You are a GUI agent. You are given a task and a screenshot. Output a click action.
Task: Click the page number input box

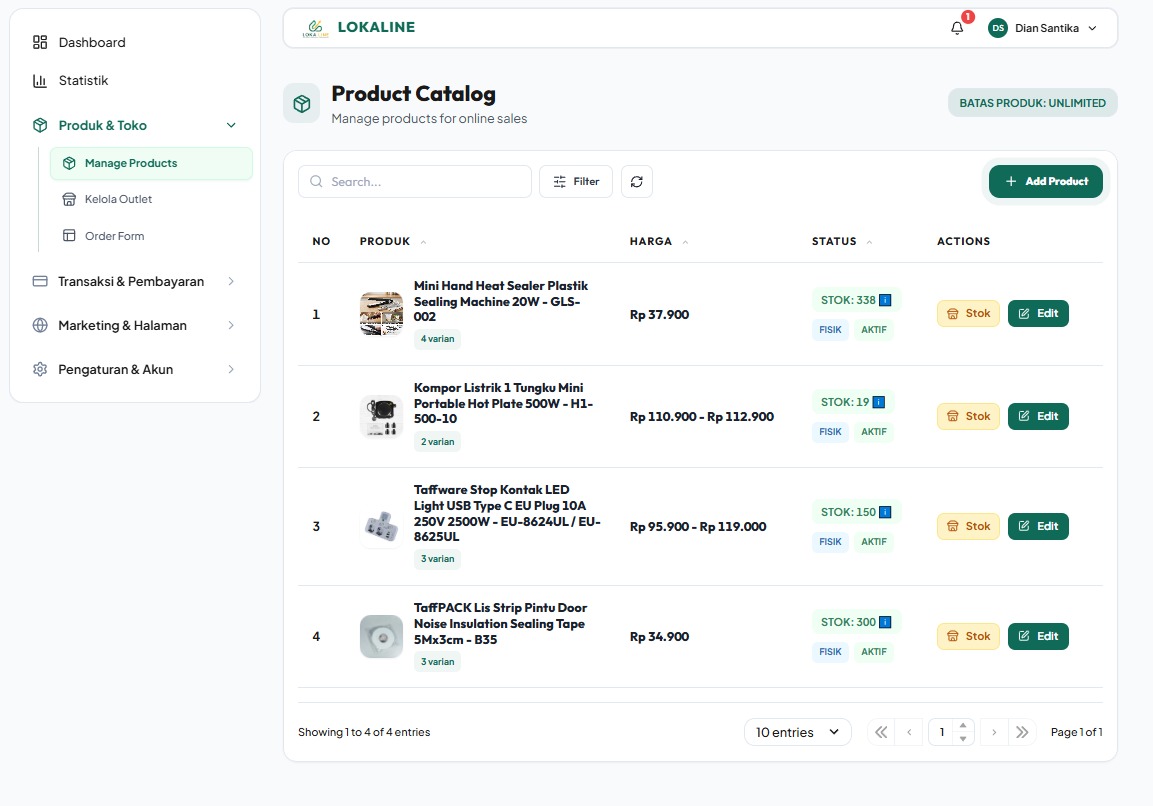[942, 732]
